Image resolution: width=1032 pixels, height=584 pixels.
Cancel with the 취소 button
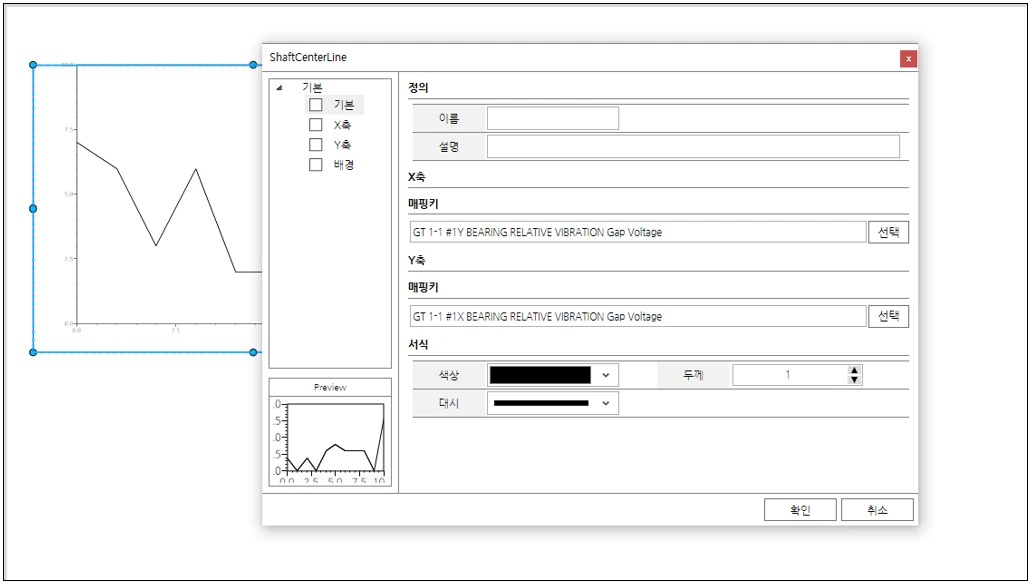pos(877,510)
